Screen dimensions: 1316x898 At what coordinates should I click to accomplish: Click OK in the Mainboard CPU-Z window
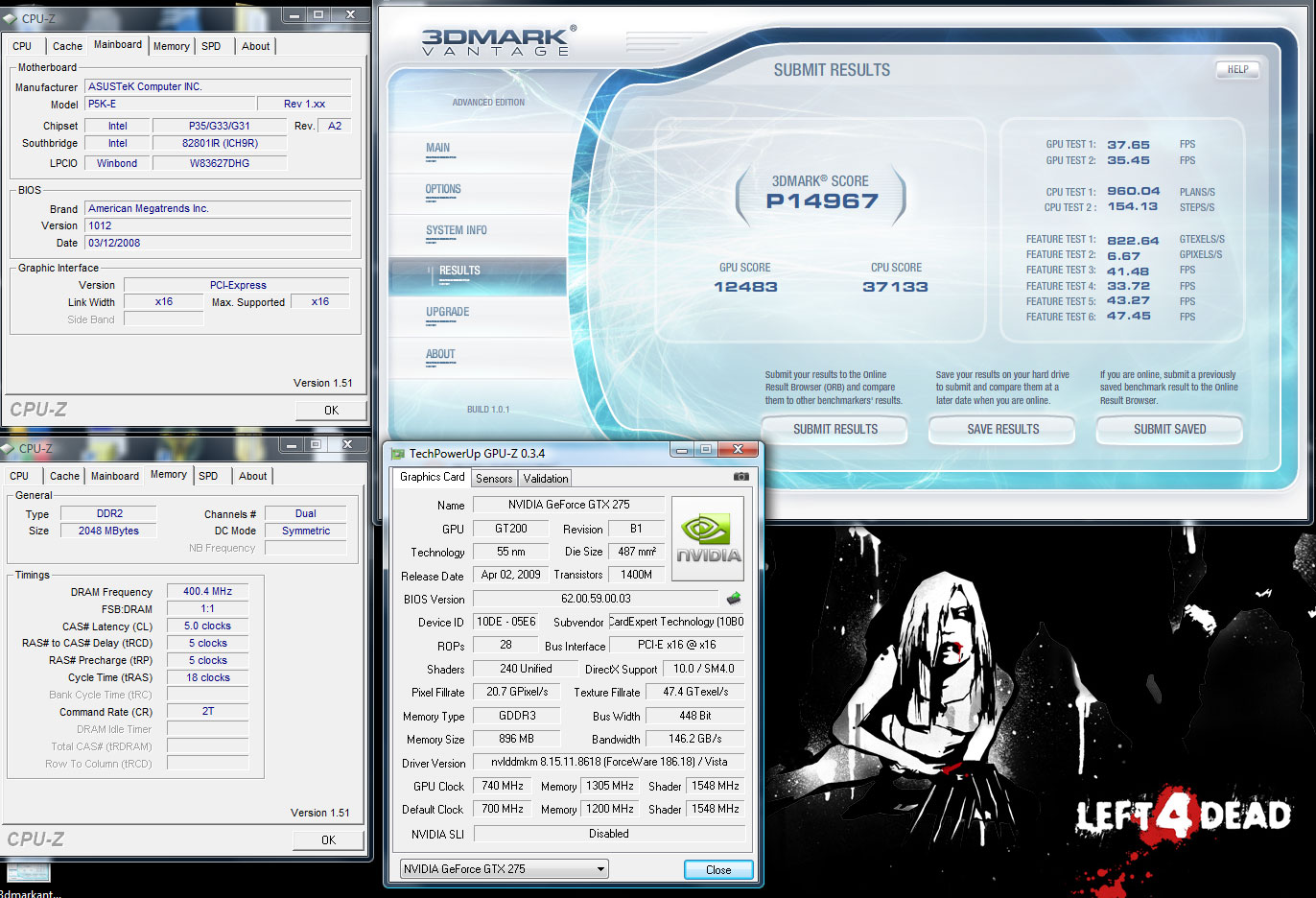tap(331, 411)
